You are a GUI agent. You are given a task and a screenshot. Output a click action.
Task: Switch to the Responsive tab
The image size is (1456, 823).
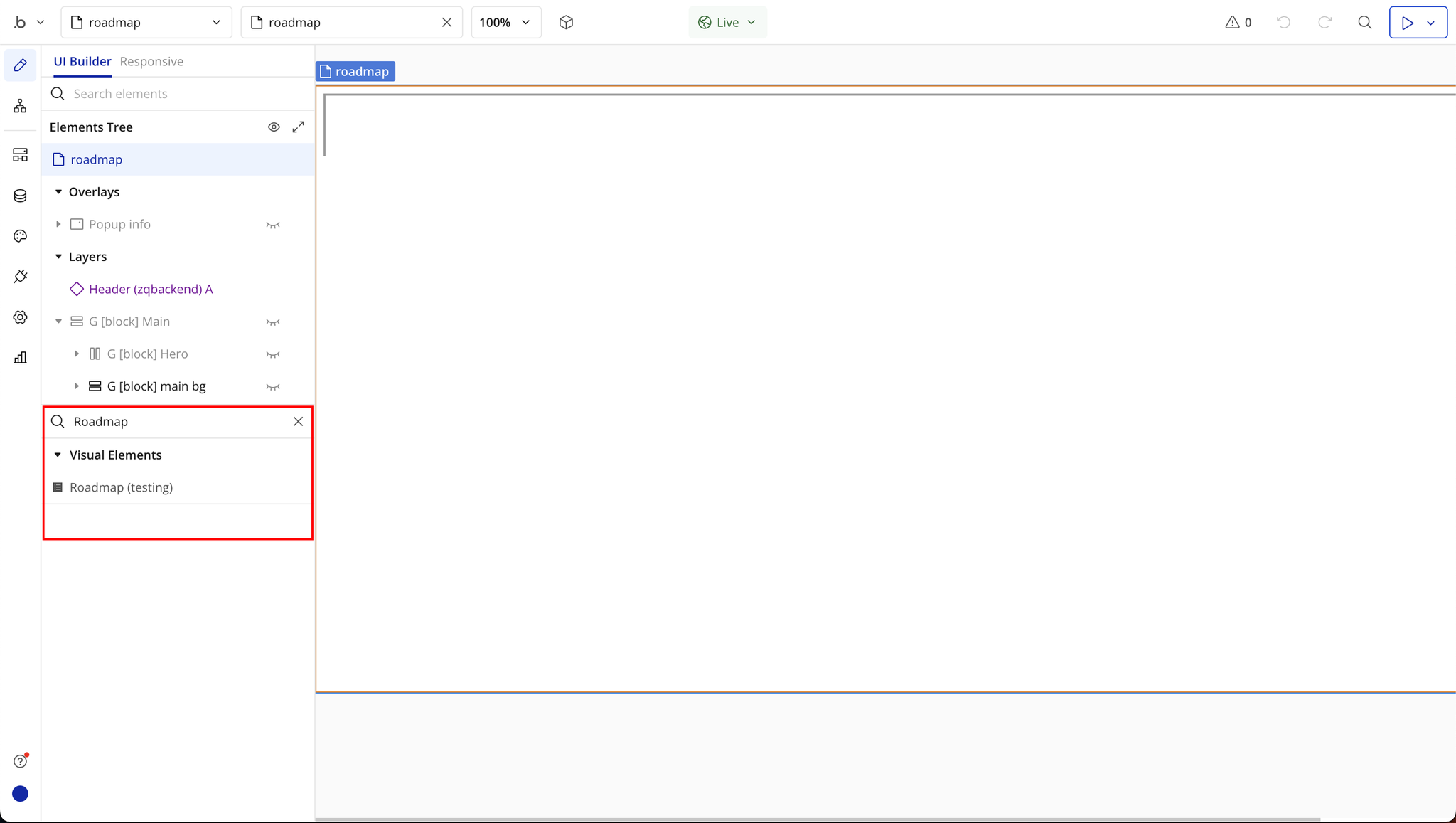coord(151,61)
